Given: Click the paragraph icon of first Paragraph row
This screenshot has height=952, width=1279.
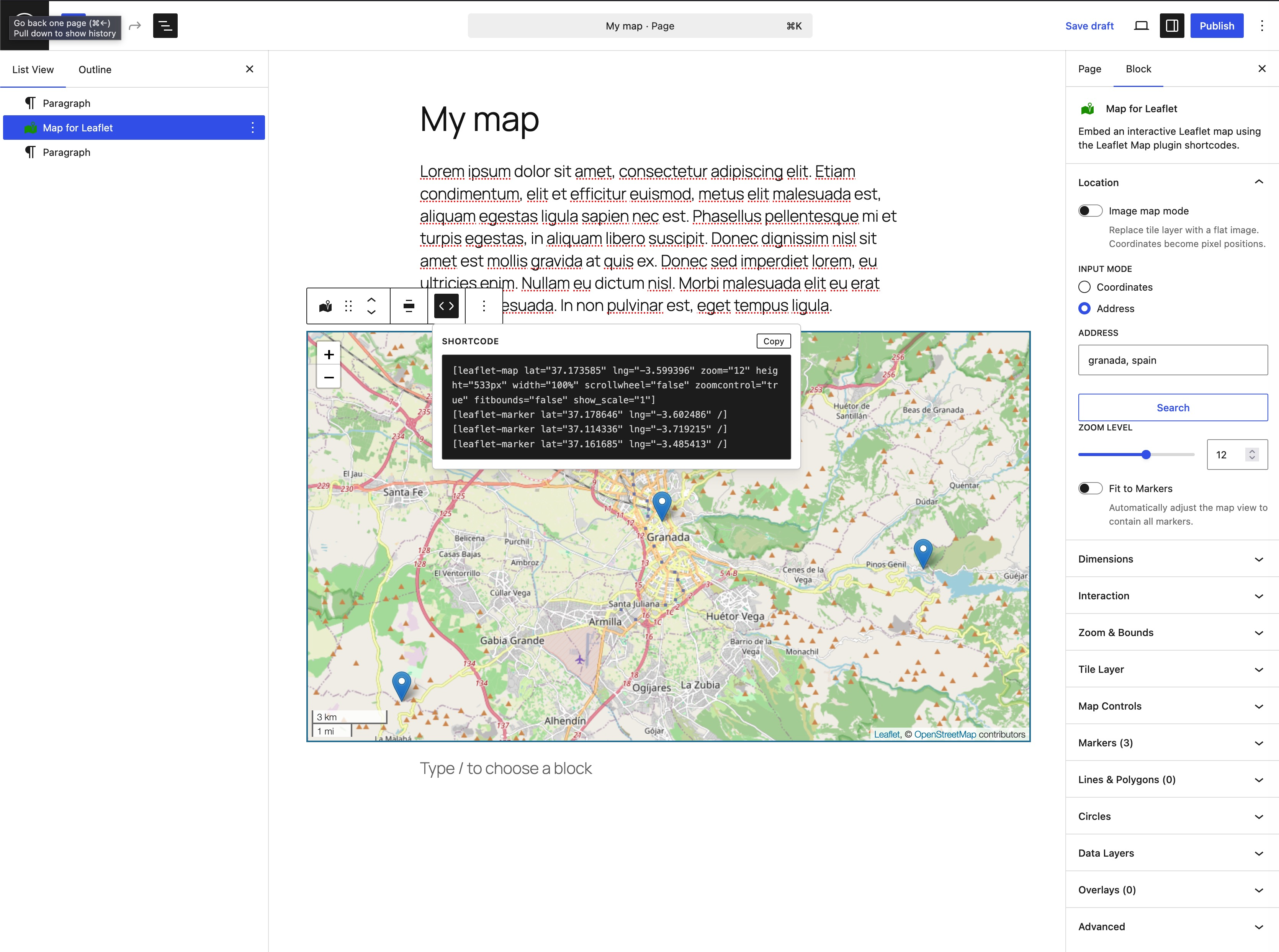Looking at the screenshot, I should click(31, 103).
